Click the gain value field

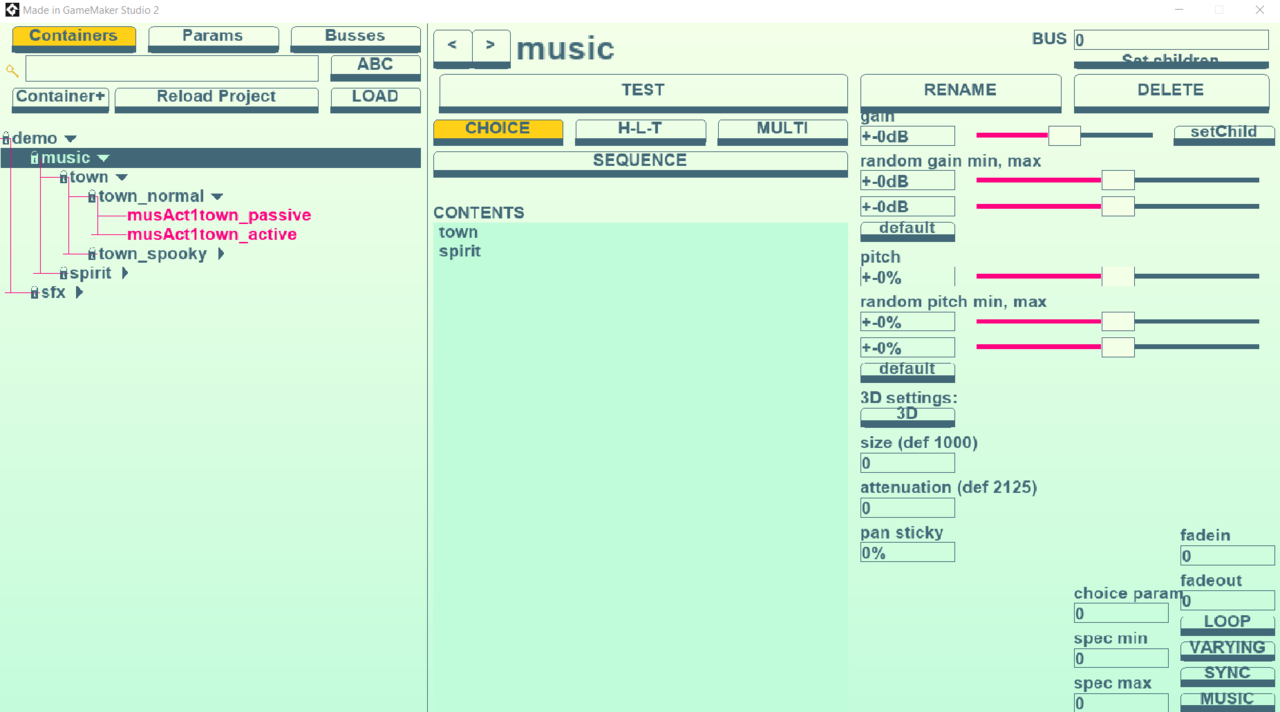click(x=907, y=136)
